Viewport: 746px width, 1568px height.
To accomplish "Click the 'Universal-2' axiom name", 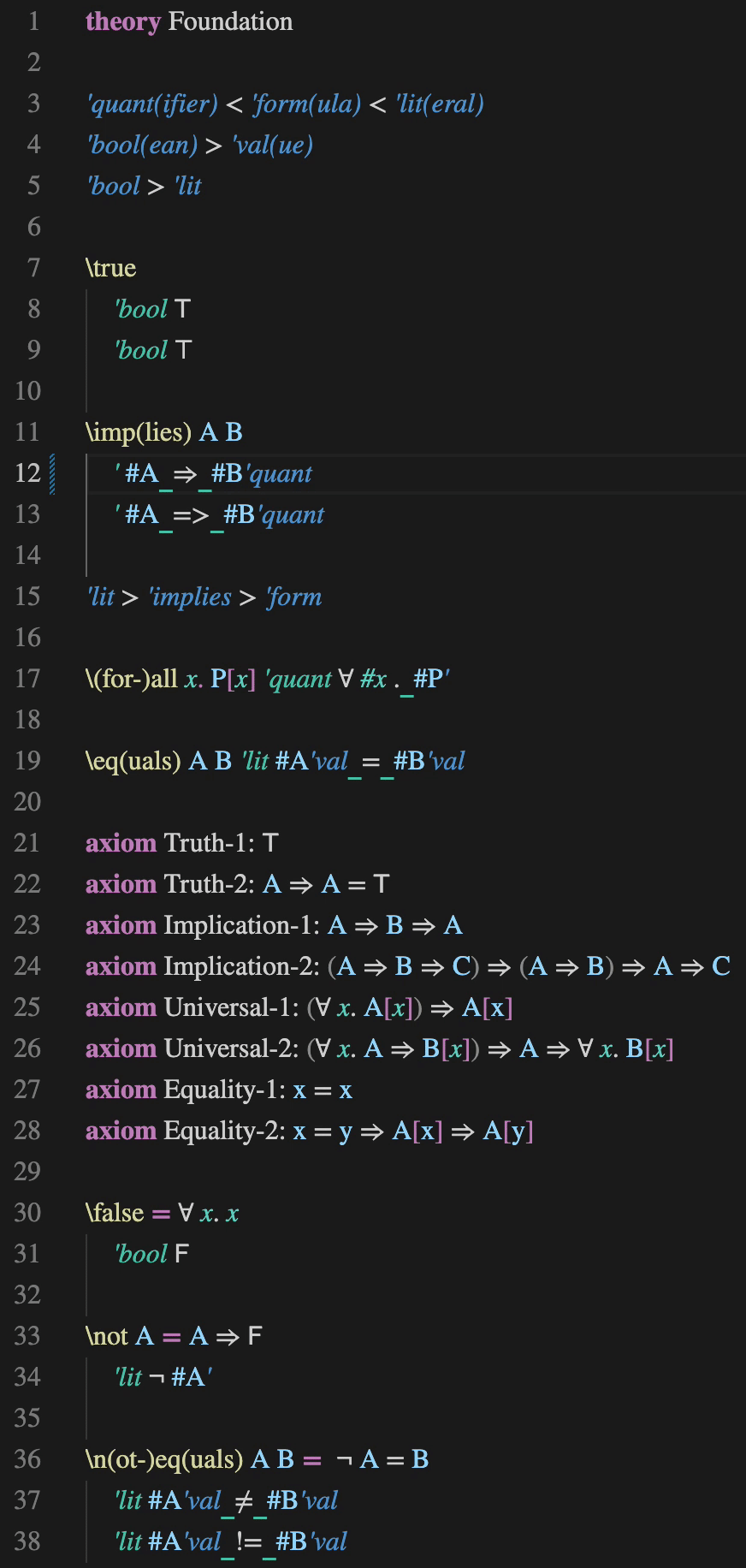I will point(231,1048).
